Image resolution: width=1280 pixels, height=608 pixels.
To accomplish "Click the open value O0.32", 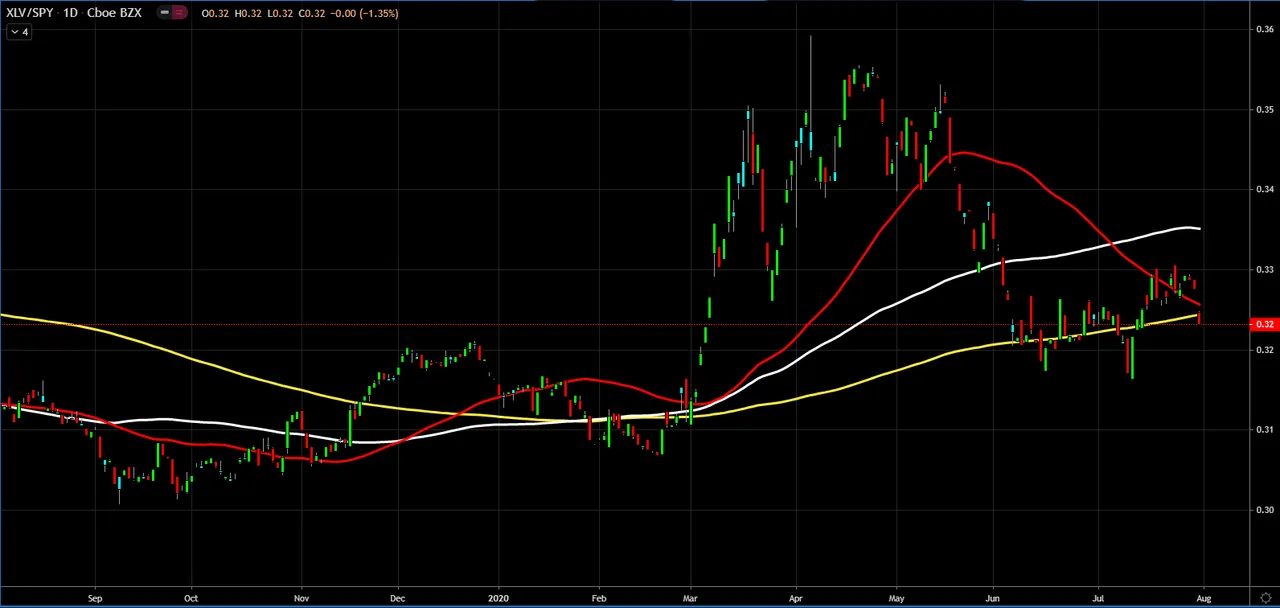I will coord(213,14).
